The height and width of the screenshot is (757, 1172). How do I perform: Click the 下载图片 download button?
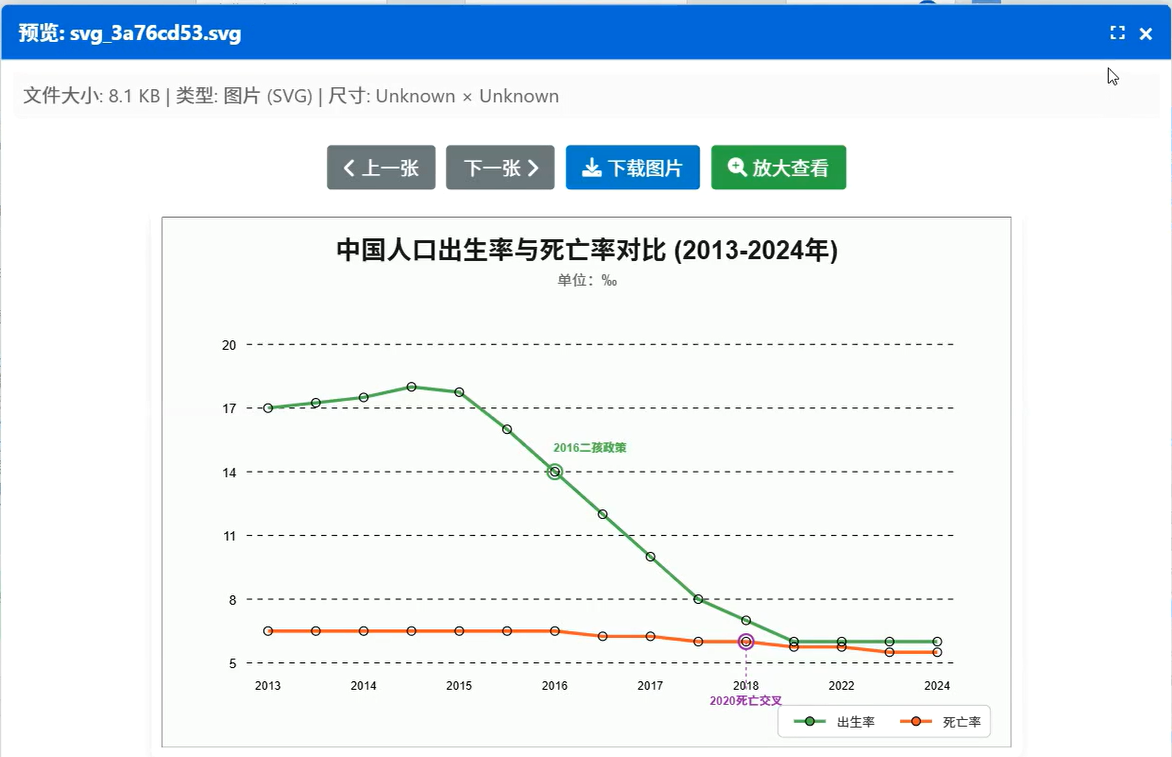[632, 167]
